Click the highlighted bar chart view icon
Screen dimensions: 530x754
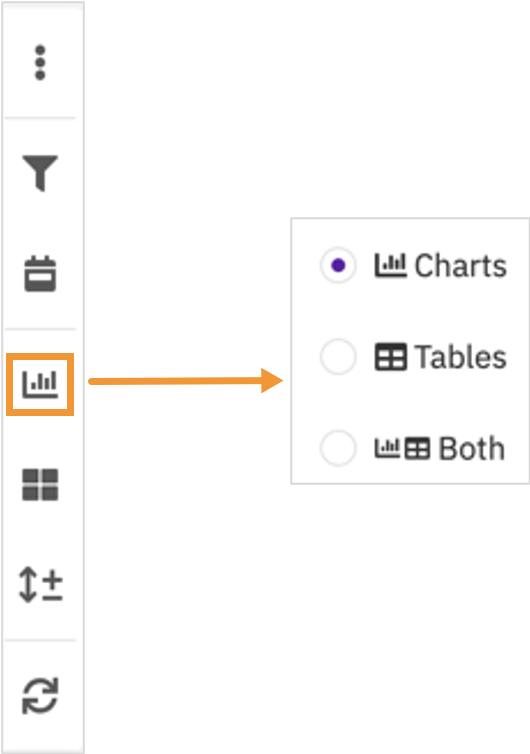pyautogui.click(x=40, y=384)
